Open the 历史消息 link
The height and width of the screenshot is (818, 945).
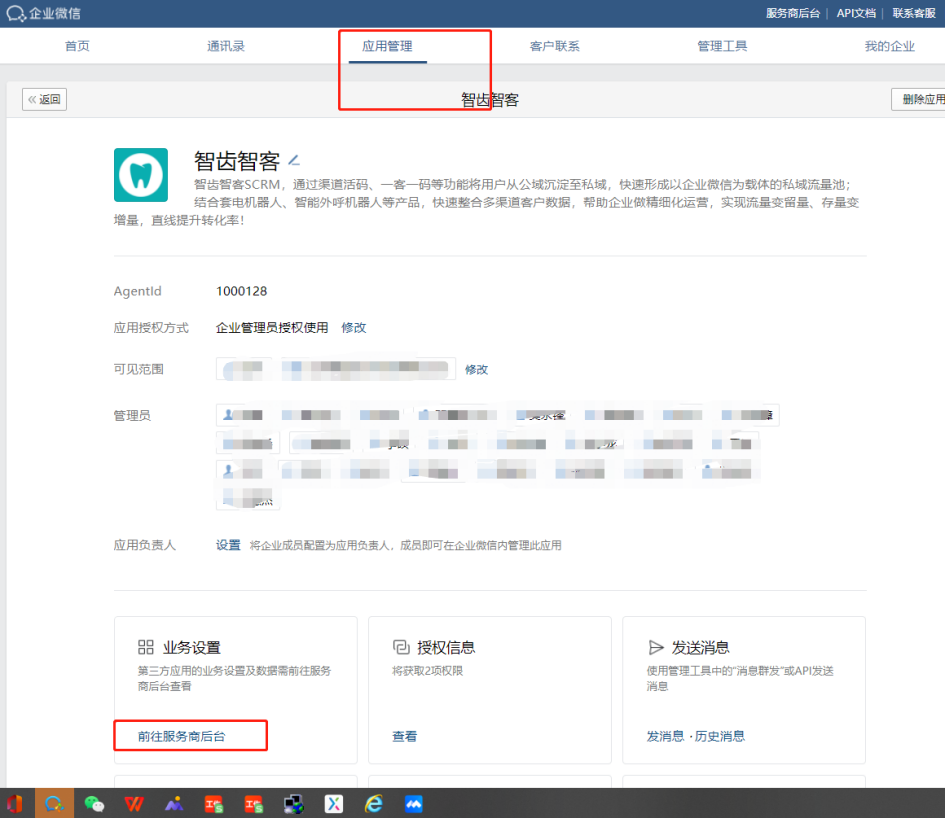pyautogui.click(x=720, y=736)
